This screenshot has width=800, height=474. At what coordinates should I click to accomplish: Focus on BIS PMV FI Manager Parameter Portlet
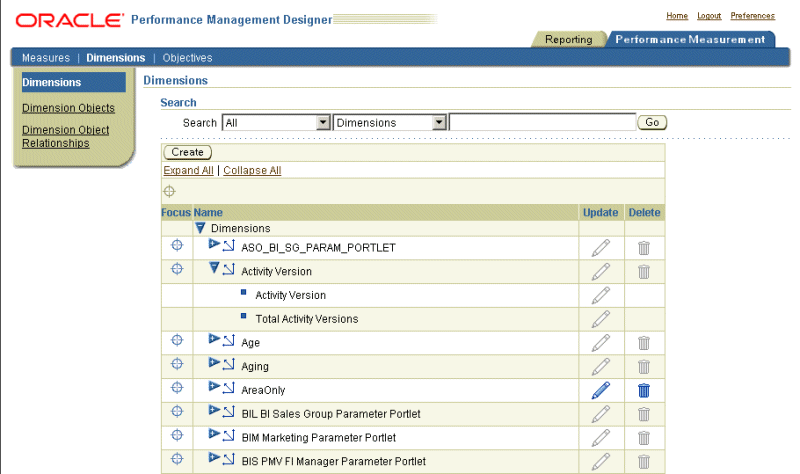[x=177, y=459]
